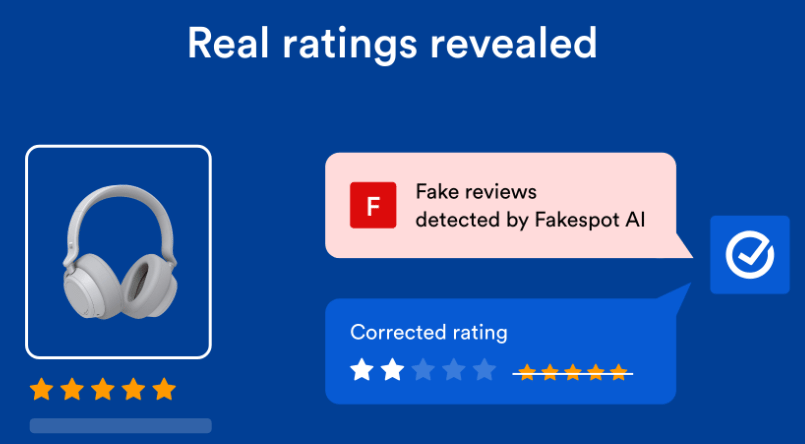Click the middle orange star under headphones

103,389
